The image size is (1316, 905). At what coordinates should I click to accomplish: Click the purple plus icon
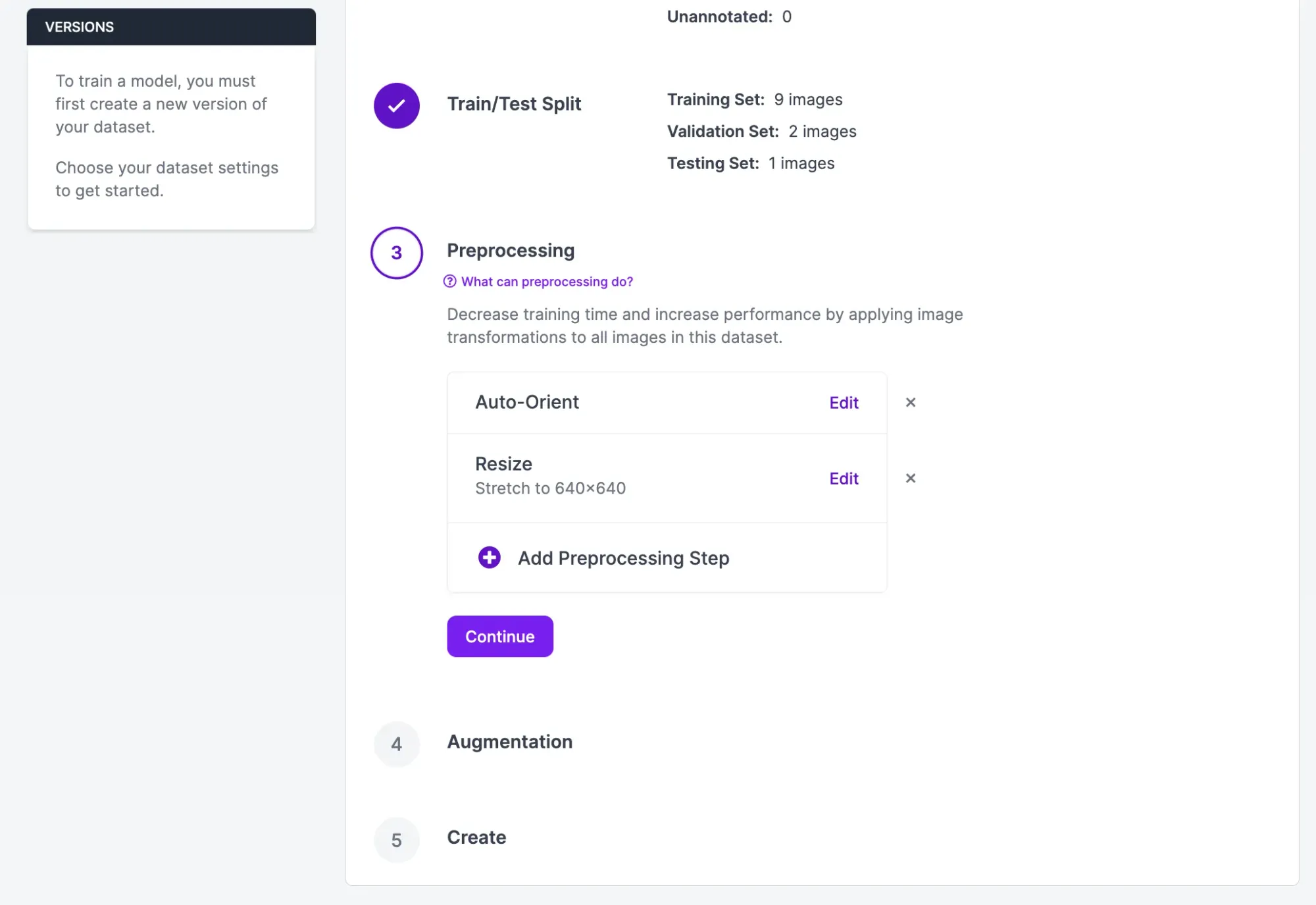pyautogui.click(x=489, y=557)
